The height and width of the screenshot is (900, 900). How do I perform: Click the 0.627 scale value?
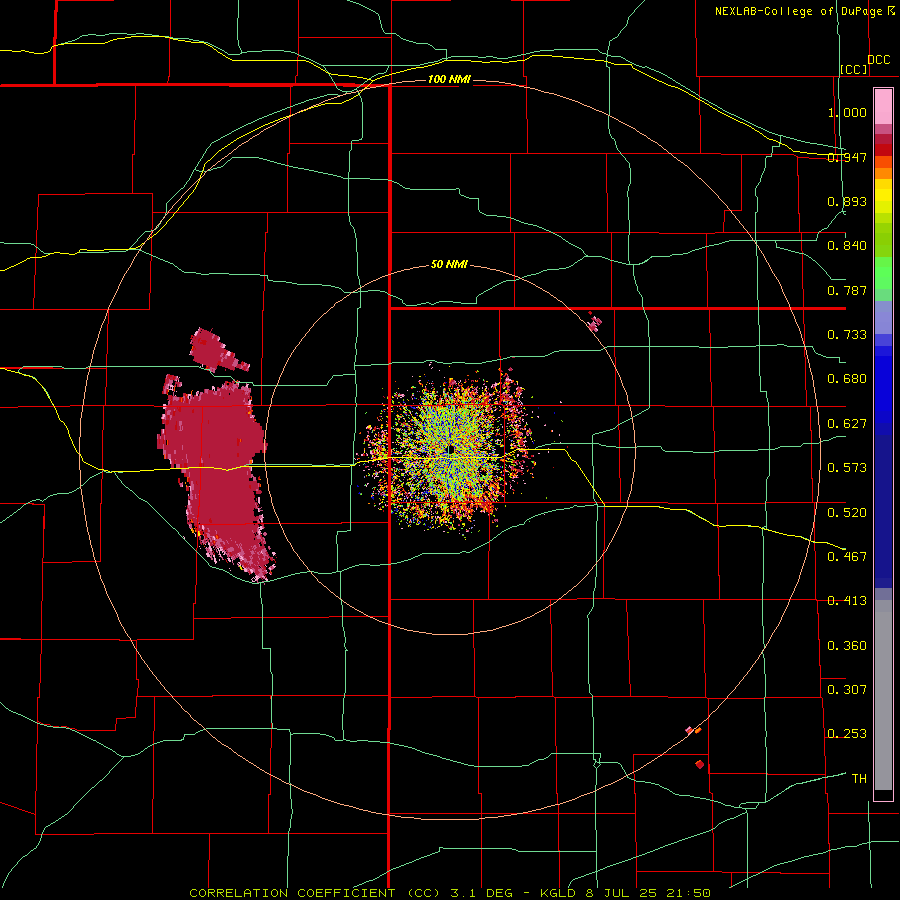coord(847,424)
